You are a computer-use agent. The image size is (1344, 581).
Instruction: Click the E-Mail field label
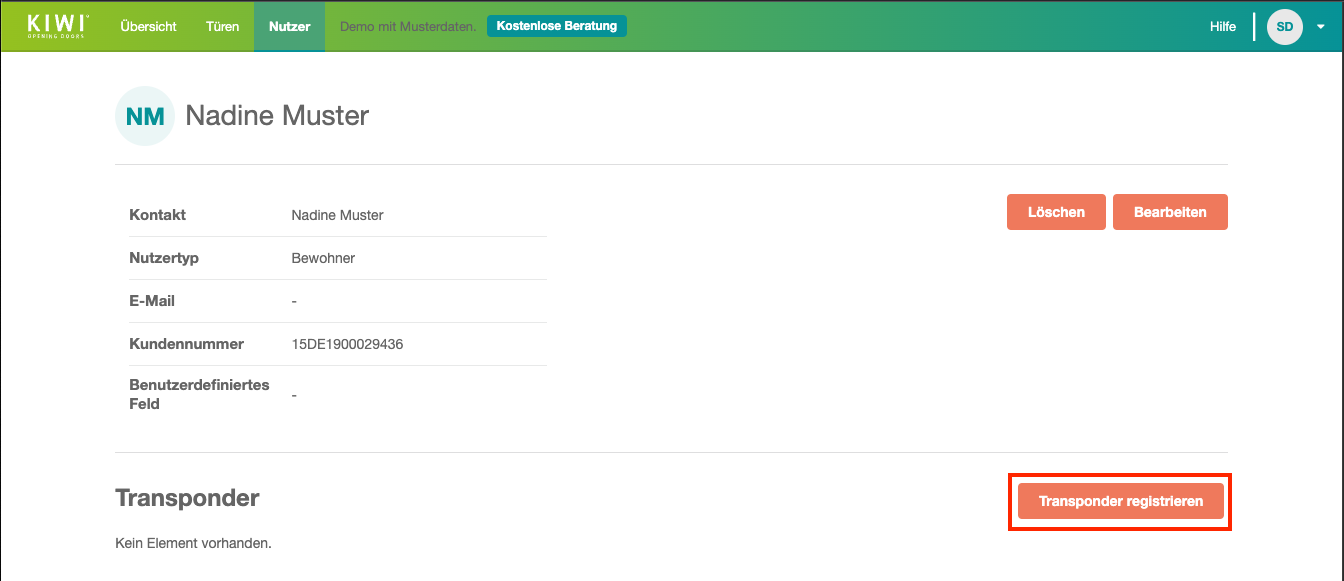coord(152,301)
